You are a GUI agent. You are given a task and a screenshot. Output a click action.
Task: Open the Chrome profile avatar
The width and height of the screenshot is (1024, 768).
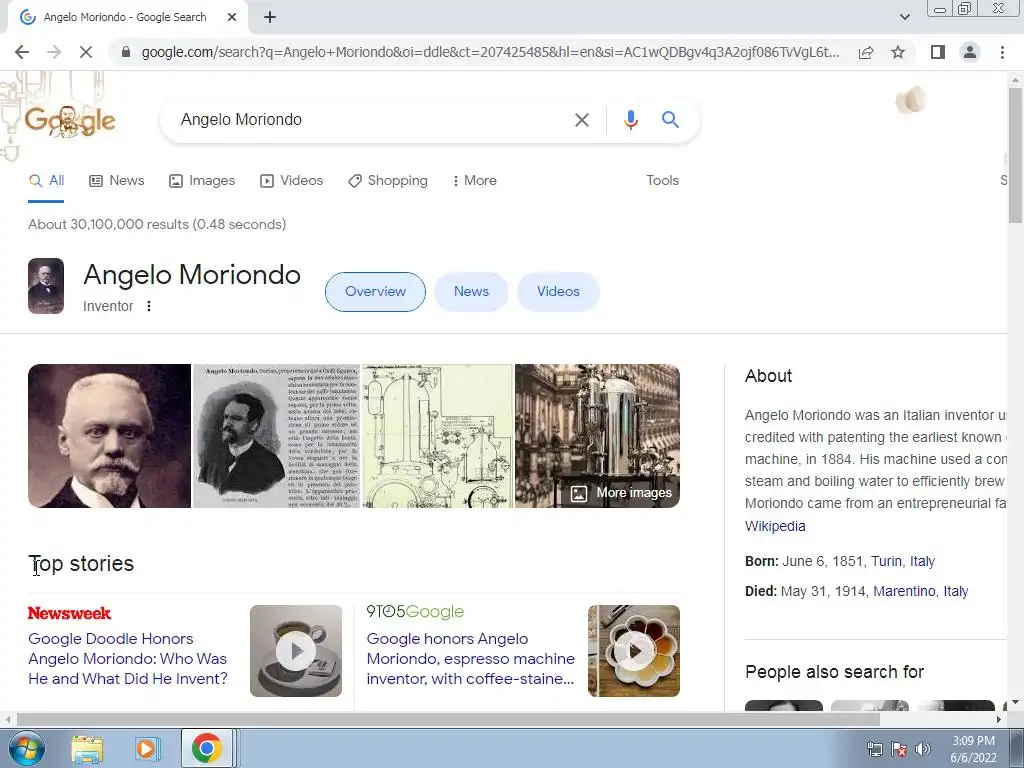point(970,52)
